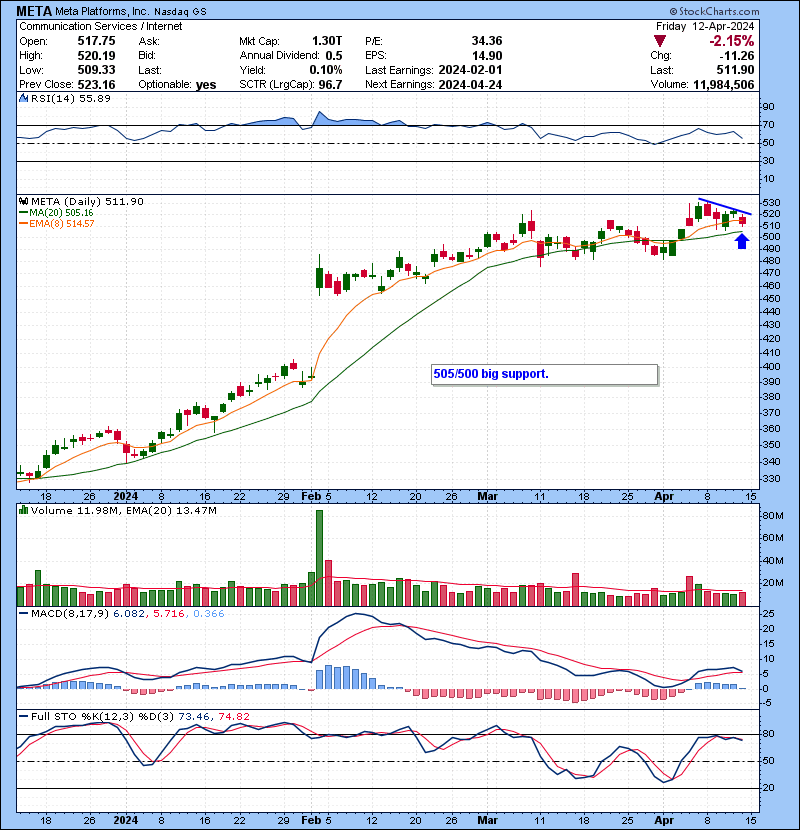Click the red down triangle beside -2.15%

[x=660, y=41]
